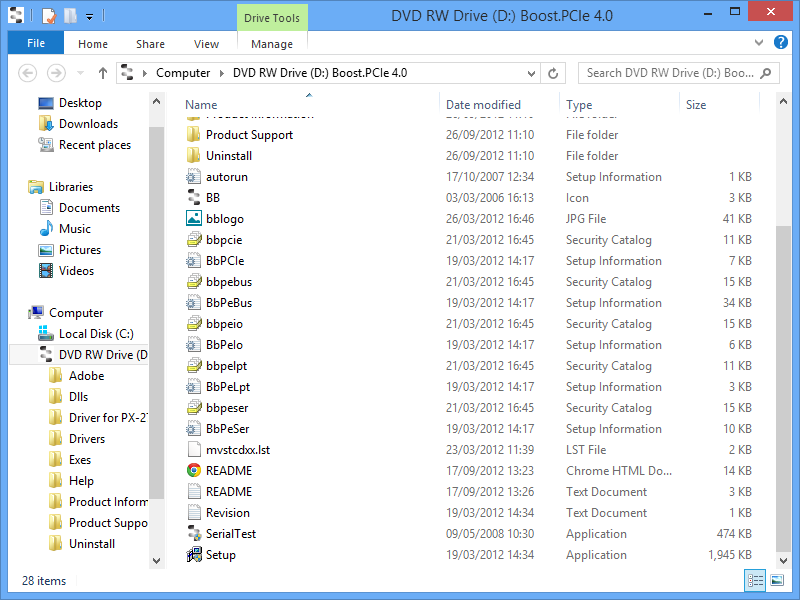The height and width of the screenshot is (600, 800).
Task: Click the Help question mark icon
Action: coord(781,43)
